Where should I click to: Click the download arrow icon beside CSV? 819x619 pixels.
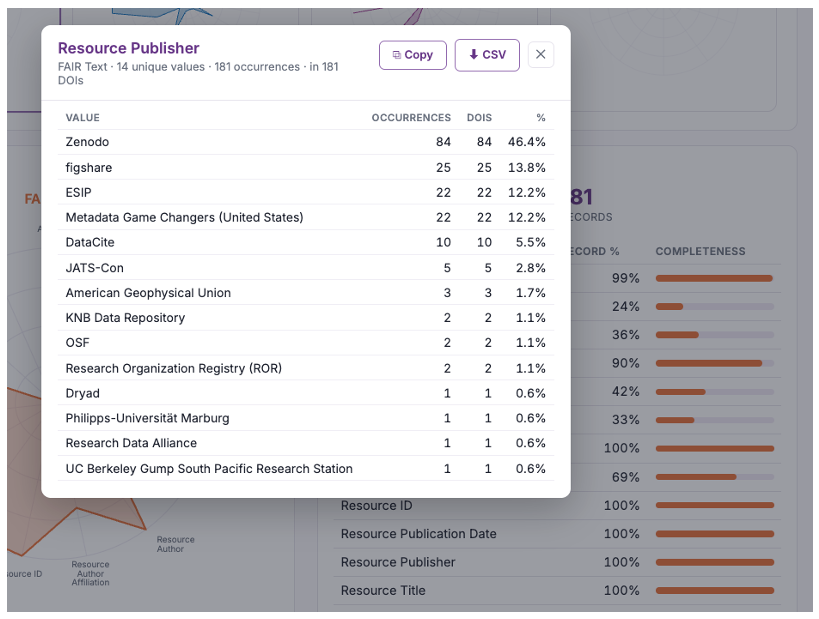coord(473,54)
